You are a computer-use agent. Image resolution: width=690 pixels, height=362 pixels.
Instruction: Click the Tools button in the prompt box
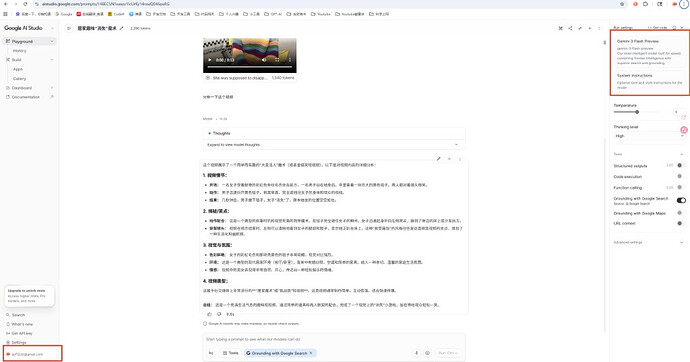coord(231,353)
